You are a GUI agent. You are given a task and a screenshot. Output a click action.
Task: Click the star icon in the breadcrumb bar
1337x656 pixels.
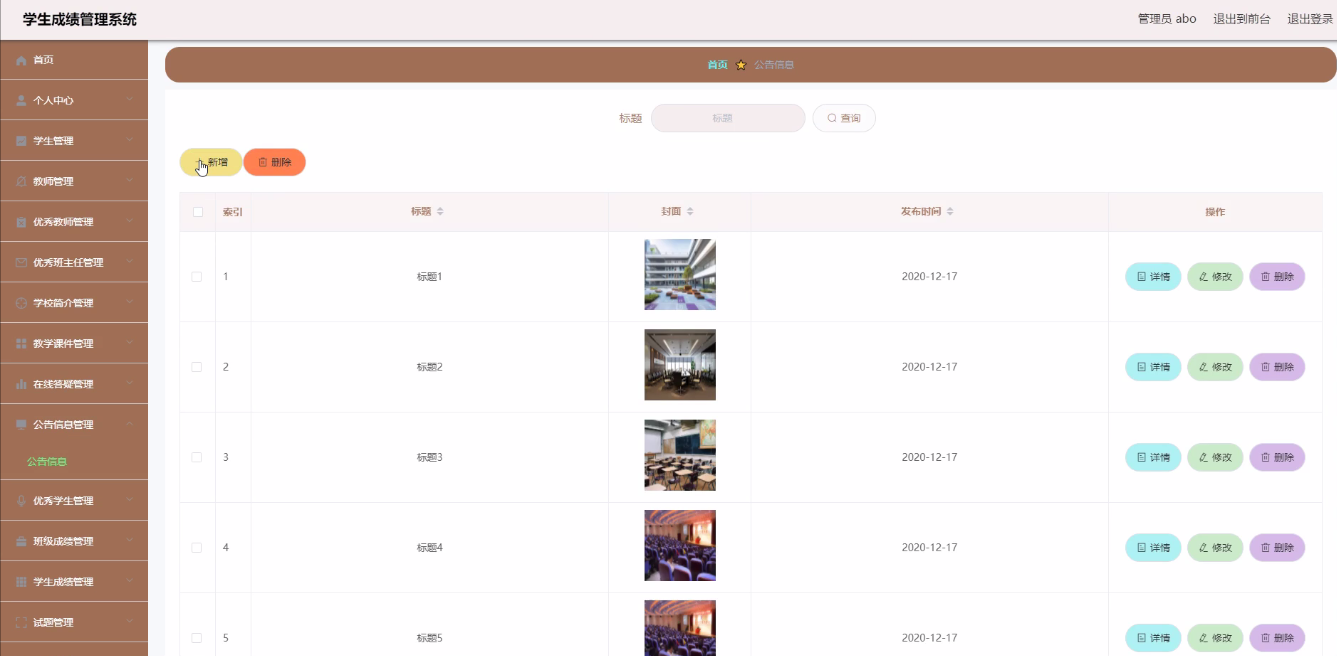pyautogui.click(x=740, y=63)
